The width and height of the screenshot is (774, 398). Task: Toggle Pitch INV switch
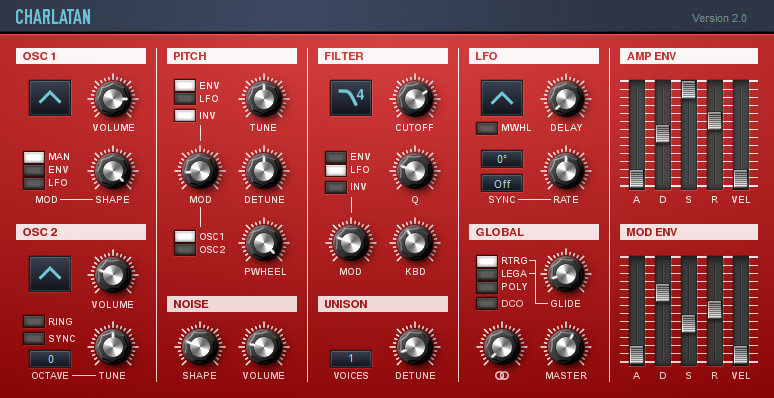click(x=185, y=116)
